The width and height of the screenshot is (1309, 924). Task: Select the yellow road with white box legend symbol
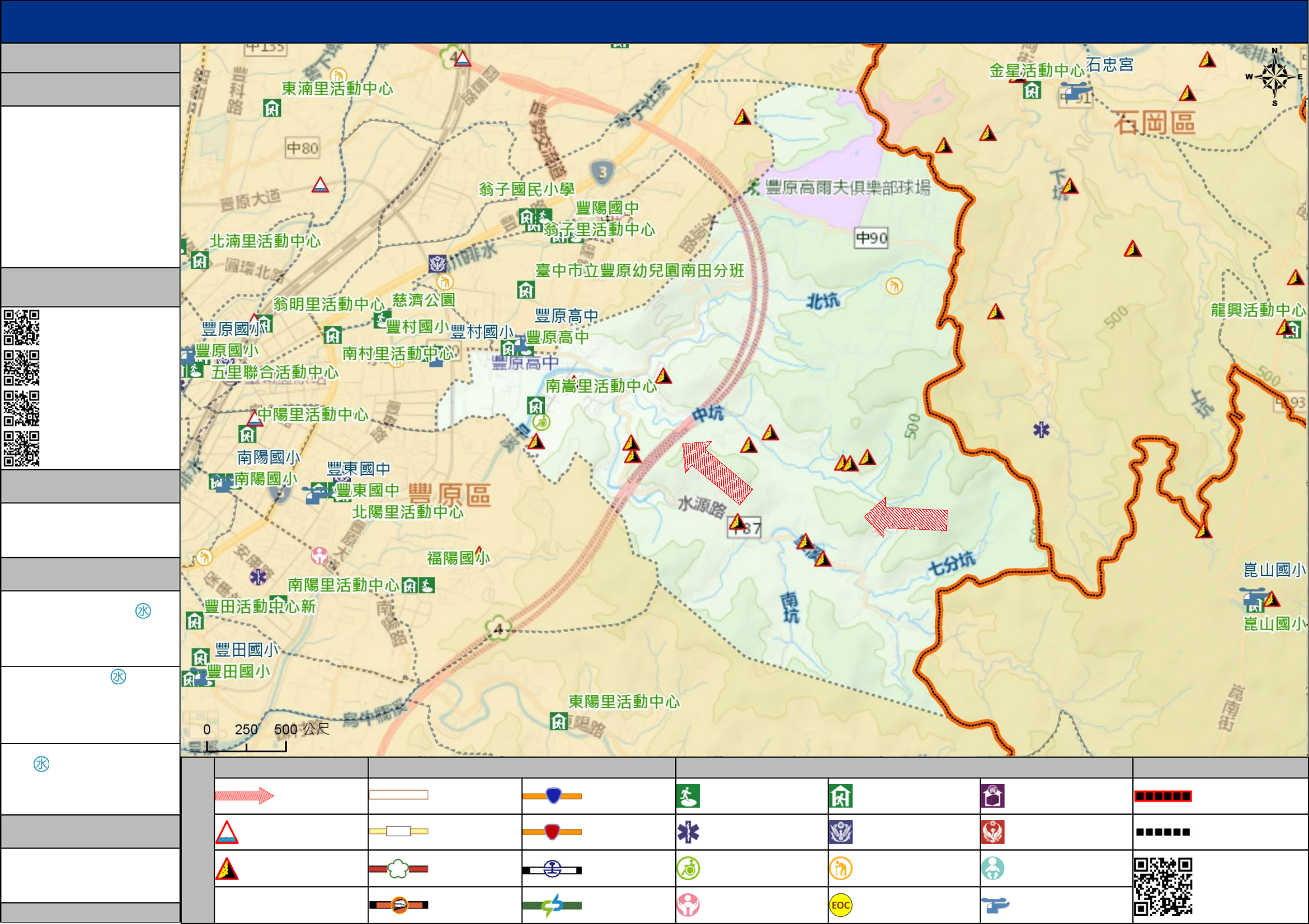tap(398, 832)
